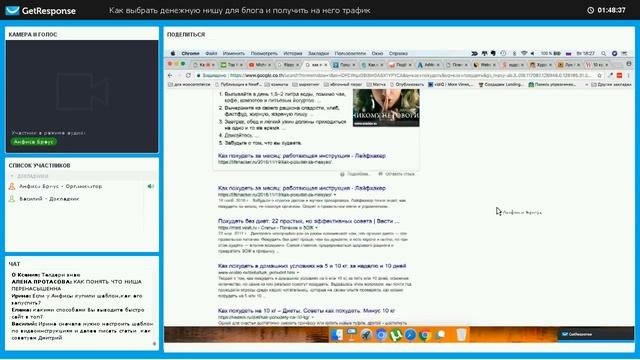Click the GetResponse logo in the header
The width and height of the screenshot is (640, 360).
click(40, 11)
